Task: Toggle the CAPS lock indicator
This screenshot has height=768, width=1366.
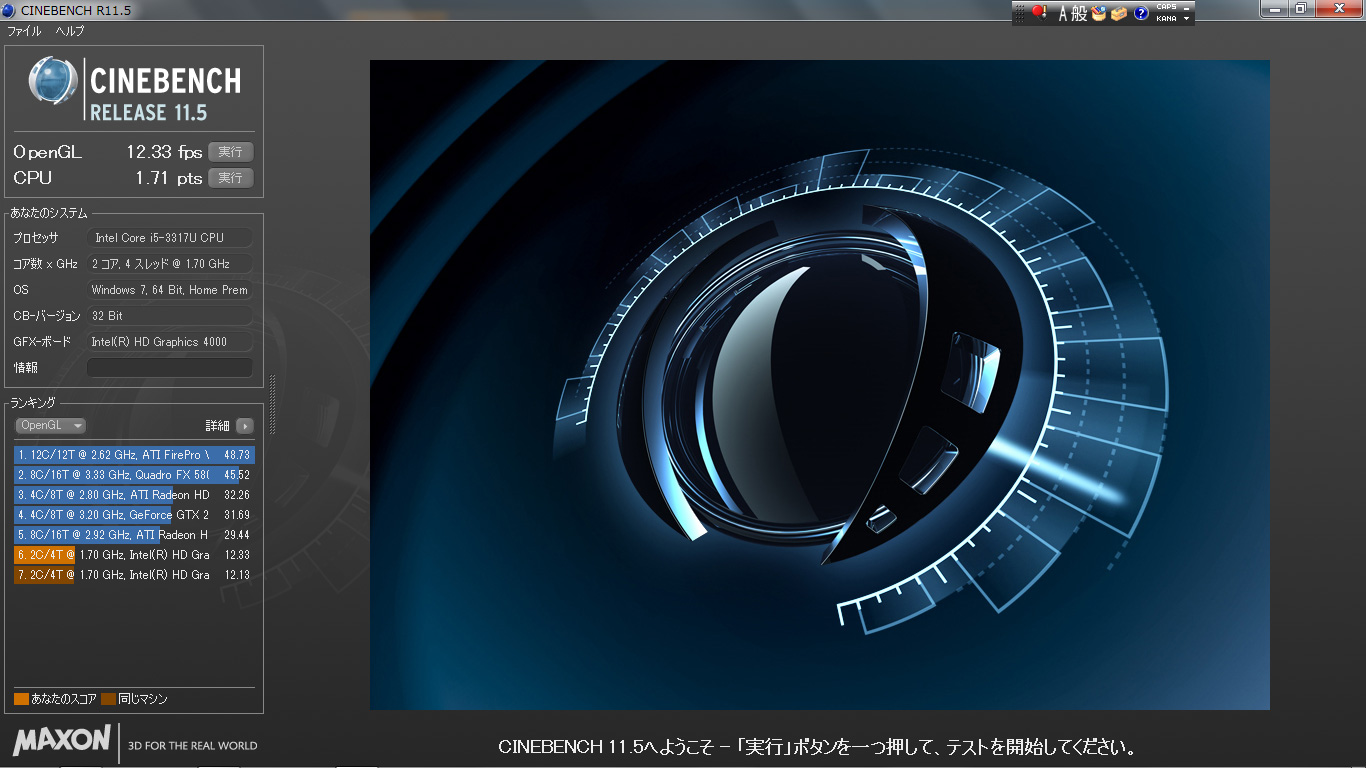Action: pos(1166,8)
